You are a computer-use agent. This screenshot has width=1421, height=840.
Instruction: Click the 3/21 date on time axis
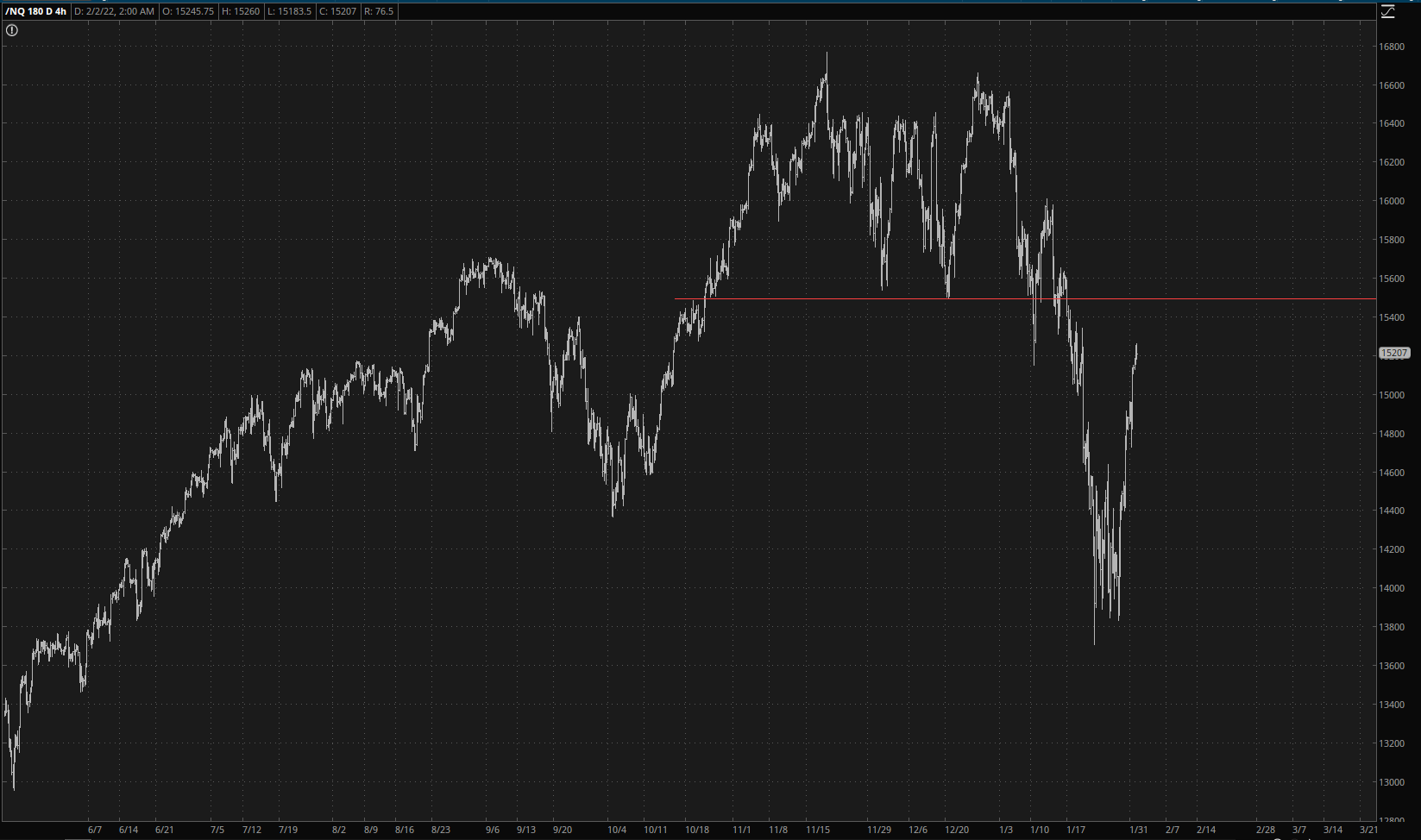1368,830
